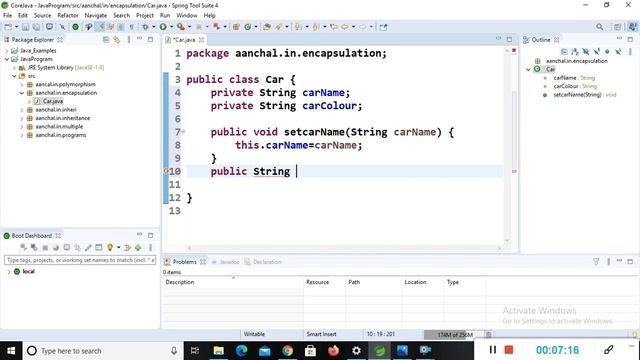Select aanchal.in.programs package
640x360 pixels.
tap(61, 135)
